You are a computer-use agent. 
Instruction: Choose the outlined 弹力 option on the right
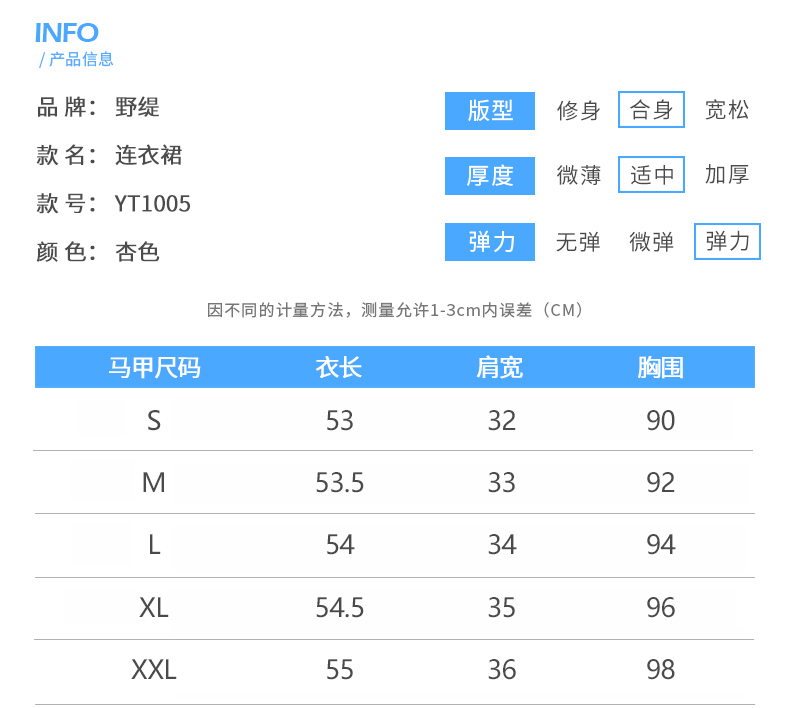(x=727, y=241)
